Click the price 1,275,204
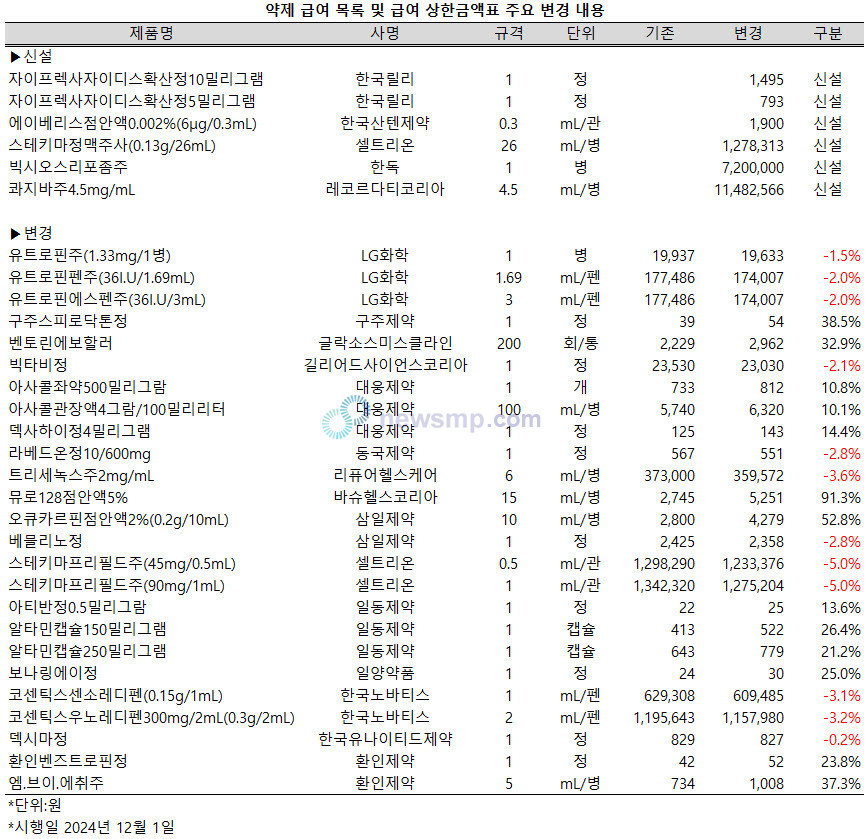 click(x=753, y=586)
